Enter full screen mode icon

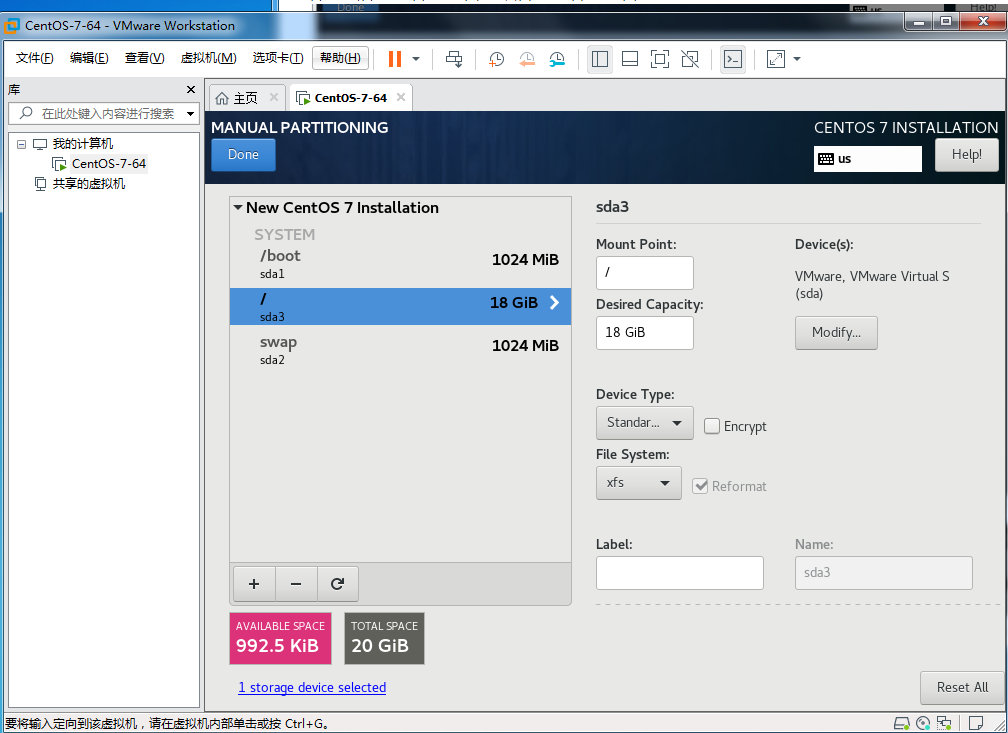coord(660,59)
